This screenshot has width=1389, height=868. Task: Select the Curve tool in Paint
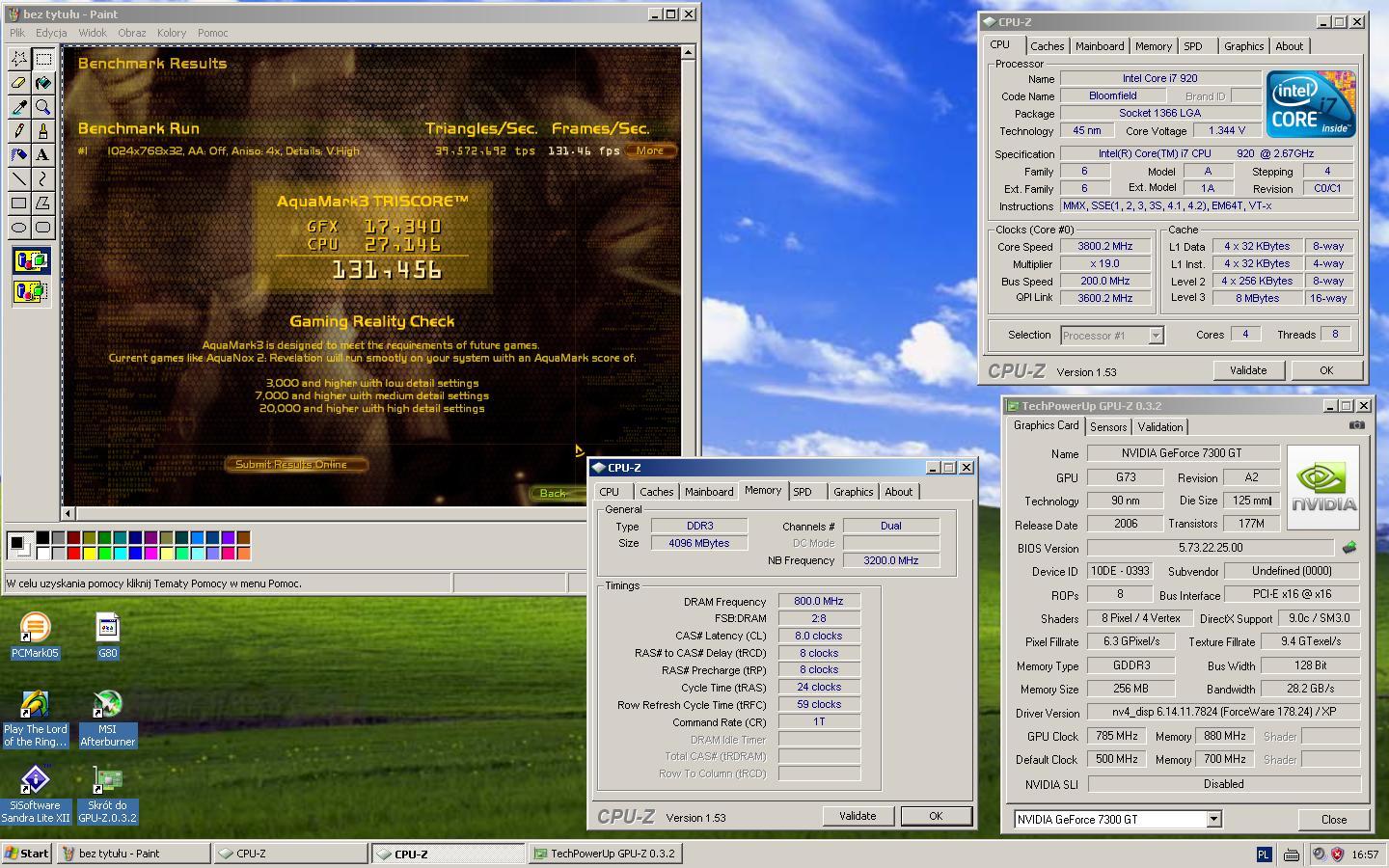(42, 178)
